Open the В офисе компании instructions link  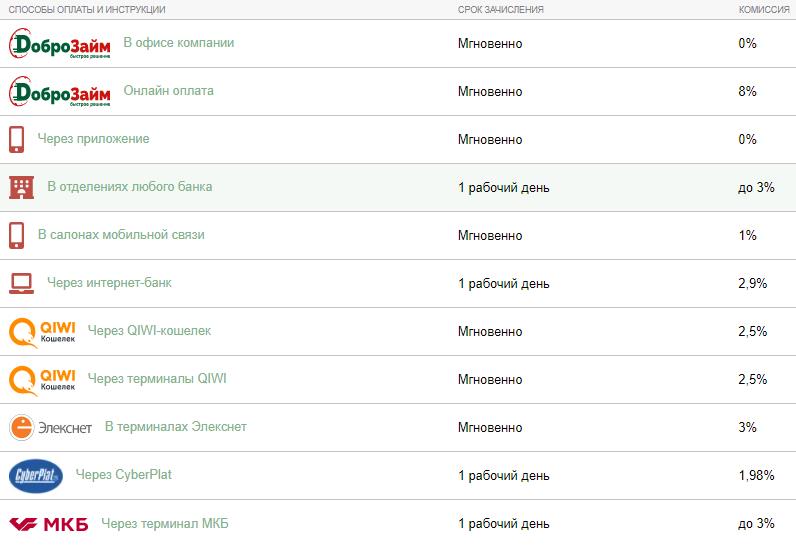(x=179, y=43)
